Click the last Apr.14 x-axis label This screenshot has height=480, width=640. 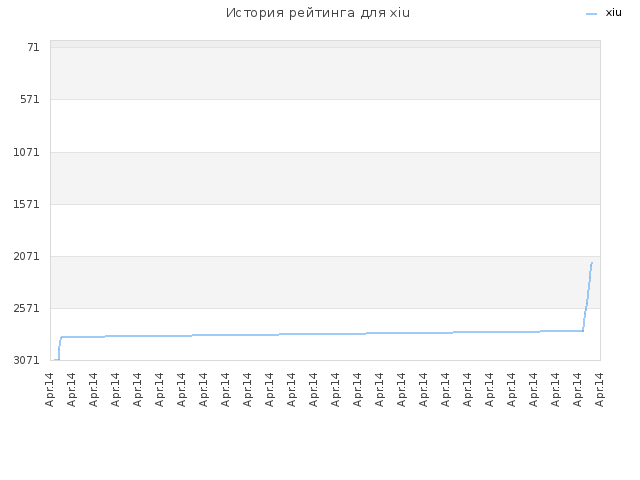599,389
